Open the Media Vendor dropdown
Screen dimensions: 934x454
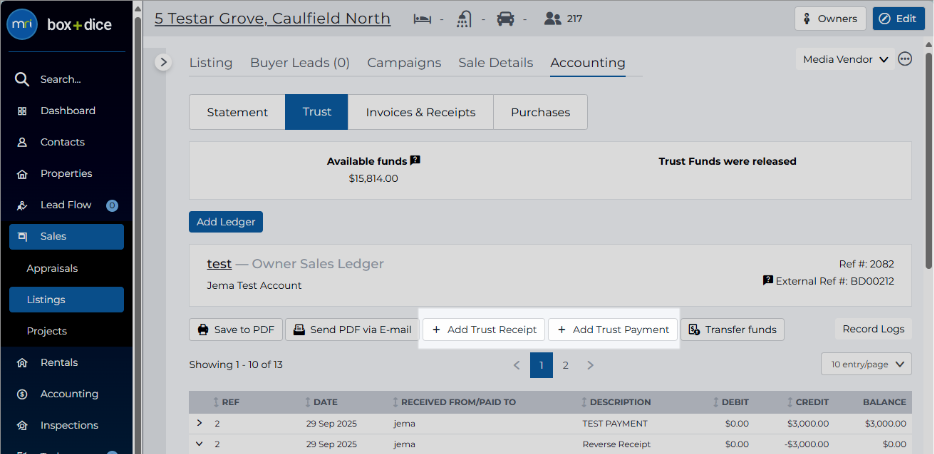845,59
